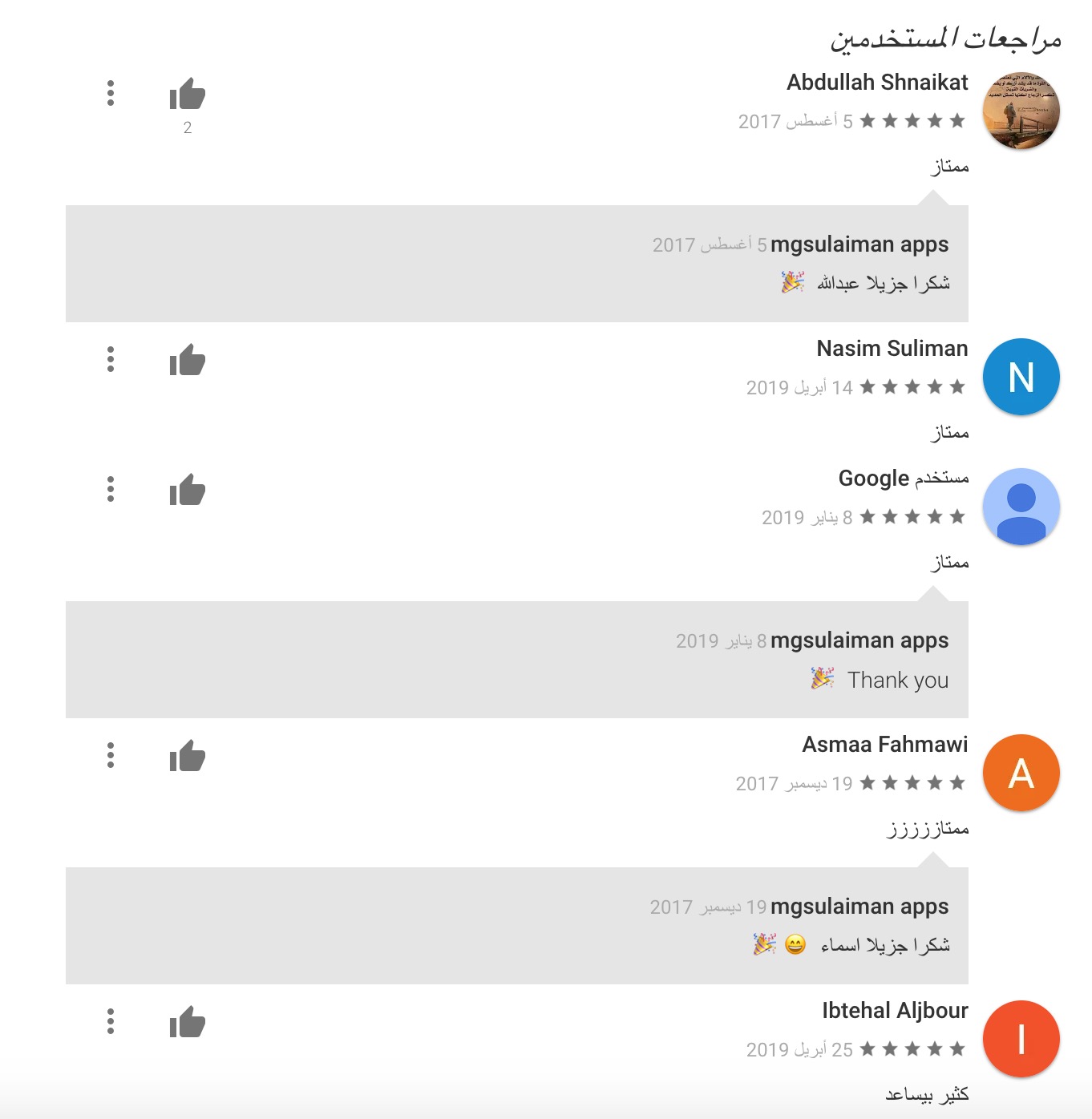This screenshot has height=1119, width=1092.
Task: Click the Asmaa Fahmawi reviewer name
Action: click(x=884, y=745)
